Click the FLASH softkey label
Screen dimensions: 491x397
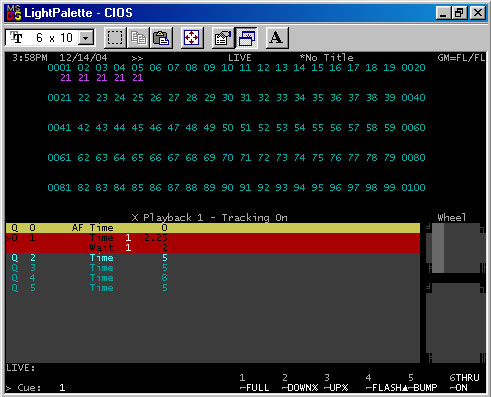pyautogui.click(x=384, y=388)
